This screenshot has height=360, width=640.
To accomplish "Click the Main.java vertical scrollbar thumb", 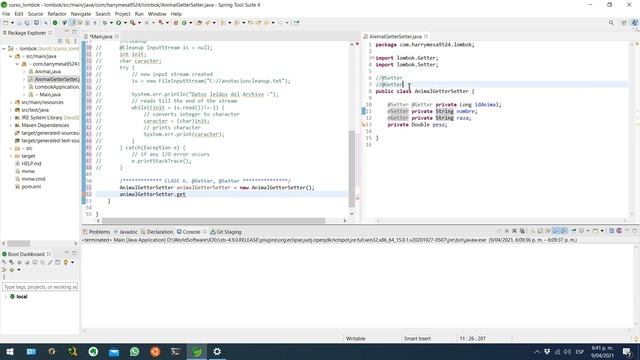I will tap(351, 169).
